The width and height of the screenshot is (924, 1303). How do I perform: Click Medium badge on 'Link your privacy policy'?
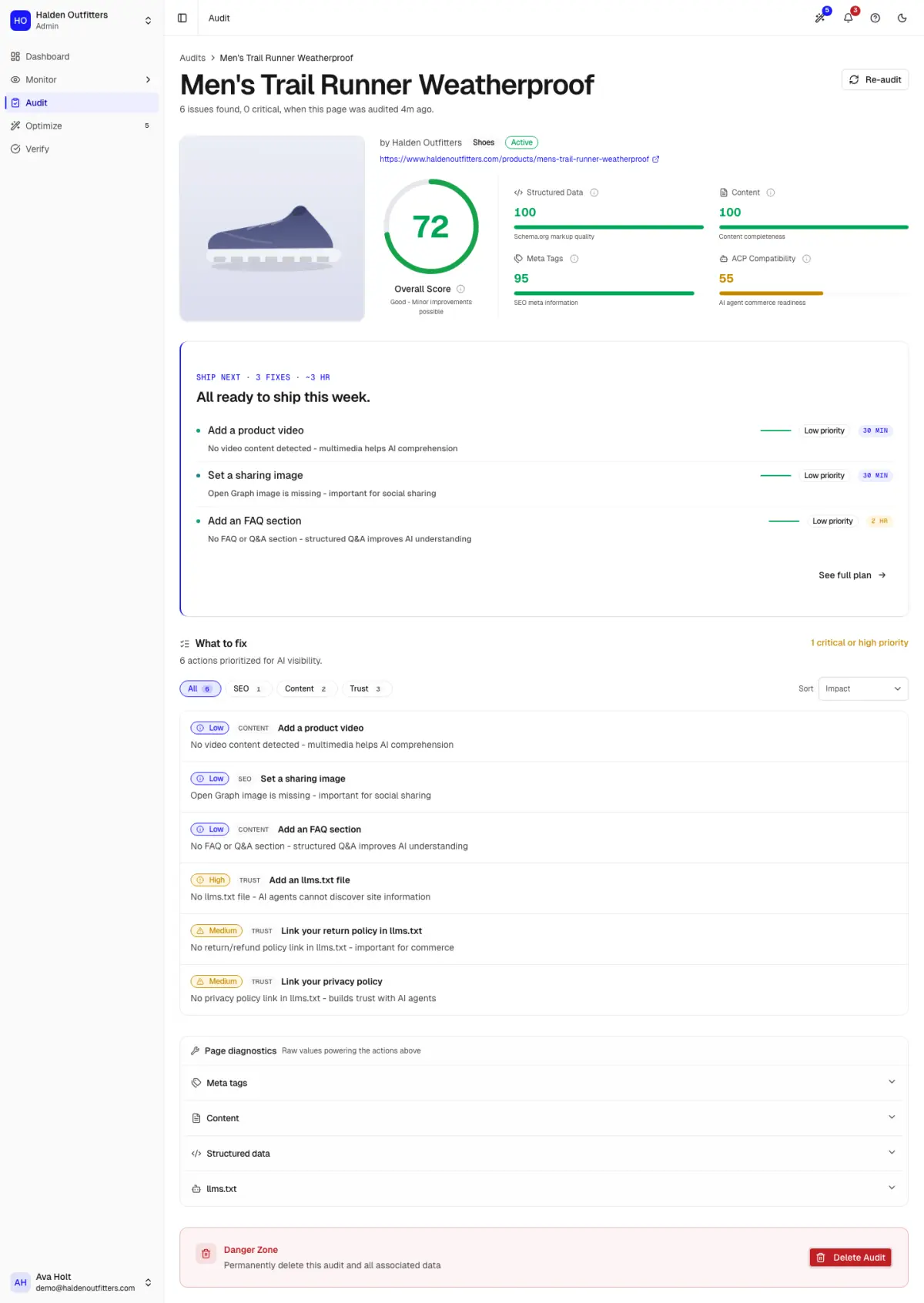click(x=216, y=982)
